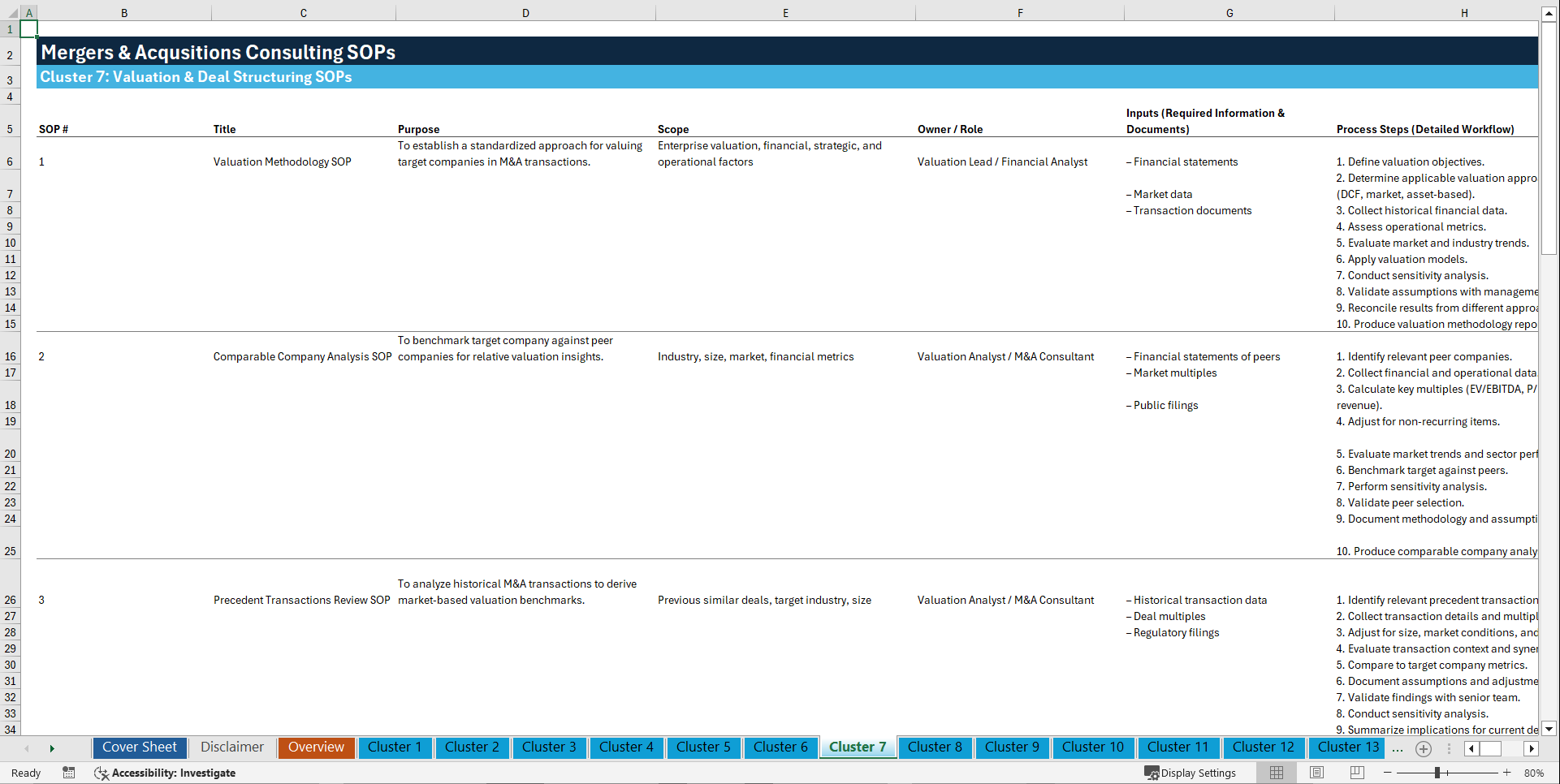Switch to the Overview sheet tab

[x=316, y=747]
